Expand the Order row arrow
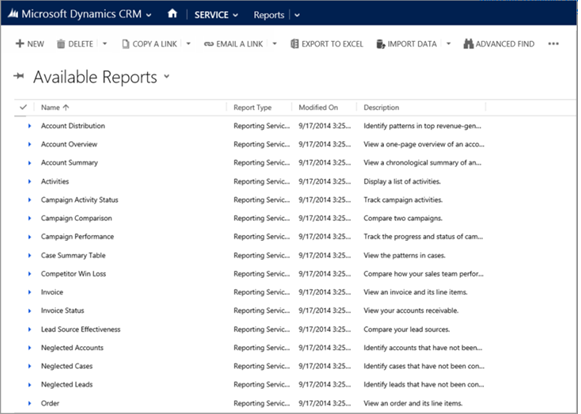This screenshot has height=414, width=581. (30, 403)
